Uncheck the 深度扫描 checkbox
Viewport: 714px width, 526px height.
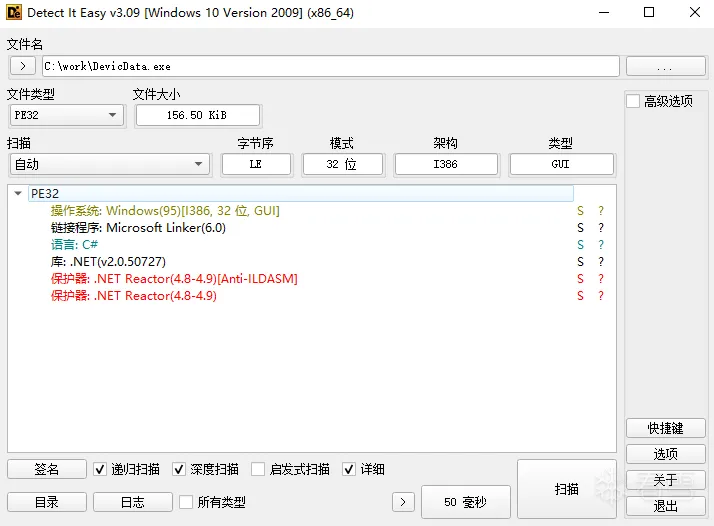pos(179,469)
